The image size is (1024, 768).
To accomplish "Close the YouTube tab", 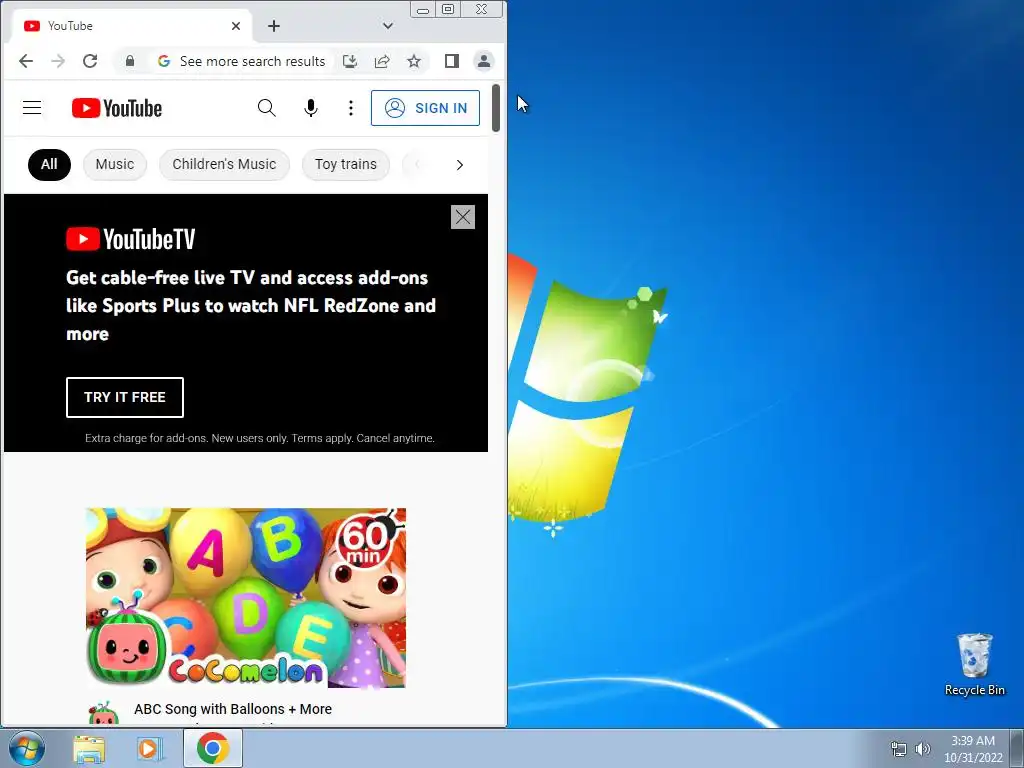I will pos(236,26).
